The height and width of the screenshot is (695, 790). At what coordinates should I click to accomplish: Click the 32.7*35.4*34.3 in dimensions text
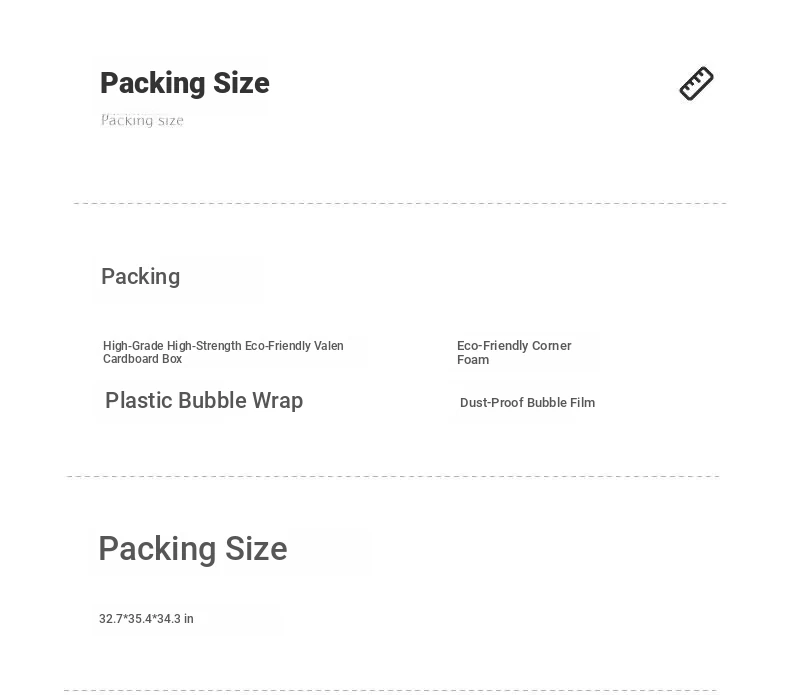click(x=146, y=619)
